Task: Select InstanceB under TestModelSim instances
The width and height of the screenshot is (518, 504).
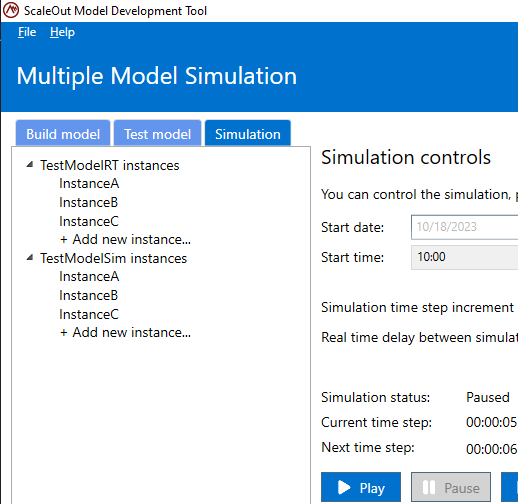Action: click(89, 296)
